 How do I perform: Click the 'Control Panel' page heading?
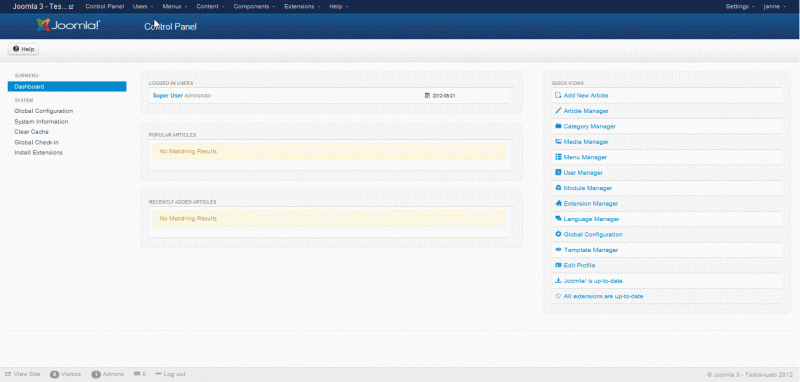(x=170, y=27)
